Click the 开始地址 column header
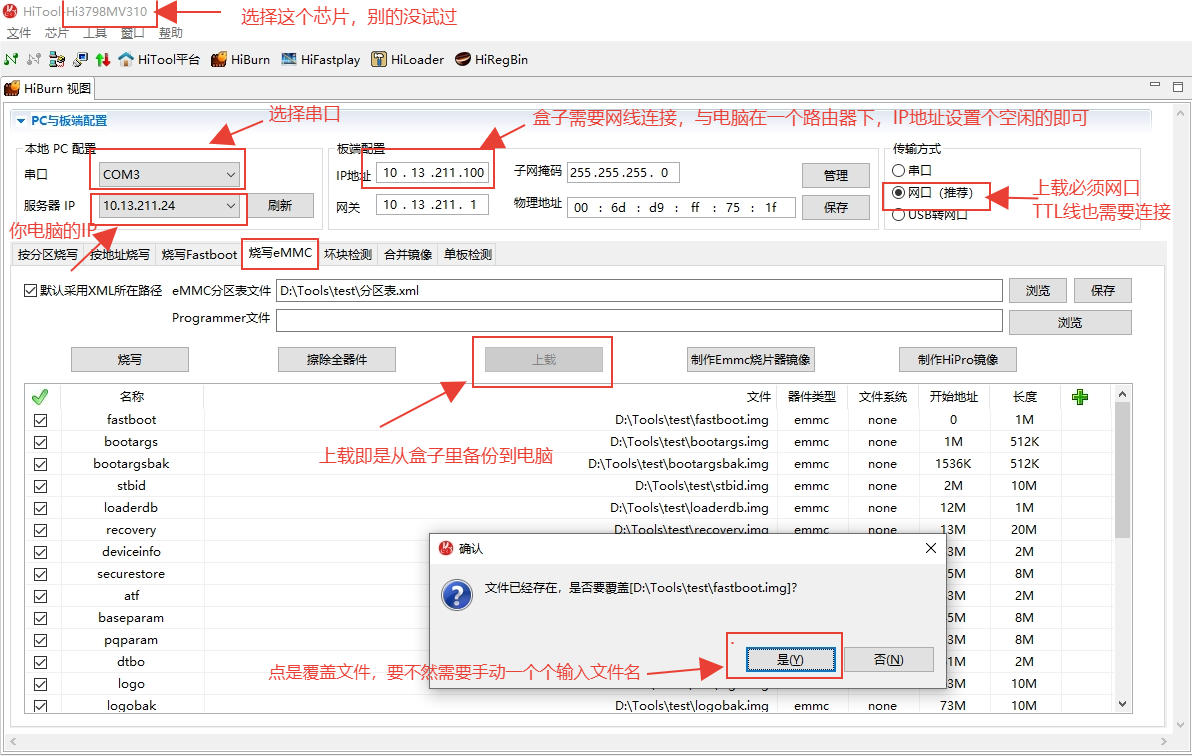 pyautogui.click(x=953, y=397)
